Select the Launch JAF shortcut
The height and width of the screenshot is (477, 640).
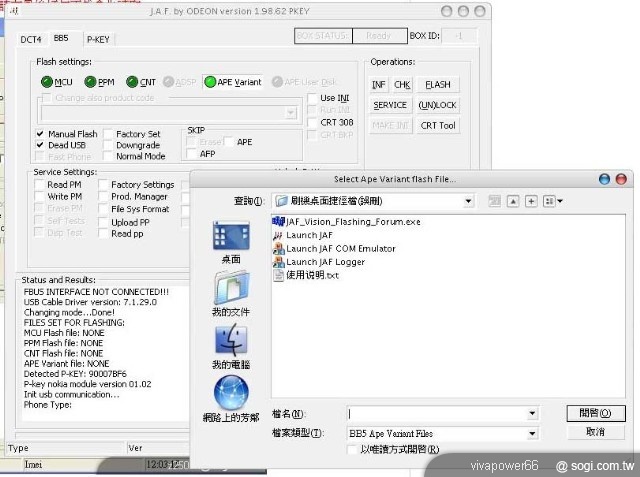click(302, 235)
